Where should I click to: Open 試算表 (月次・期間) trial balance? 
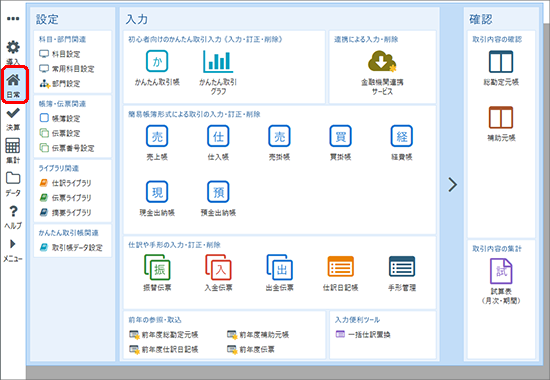(501, 271)
